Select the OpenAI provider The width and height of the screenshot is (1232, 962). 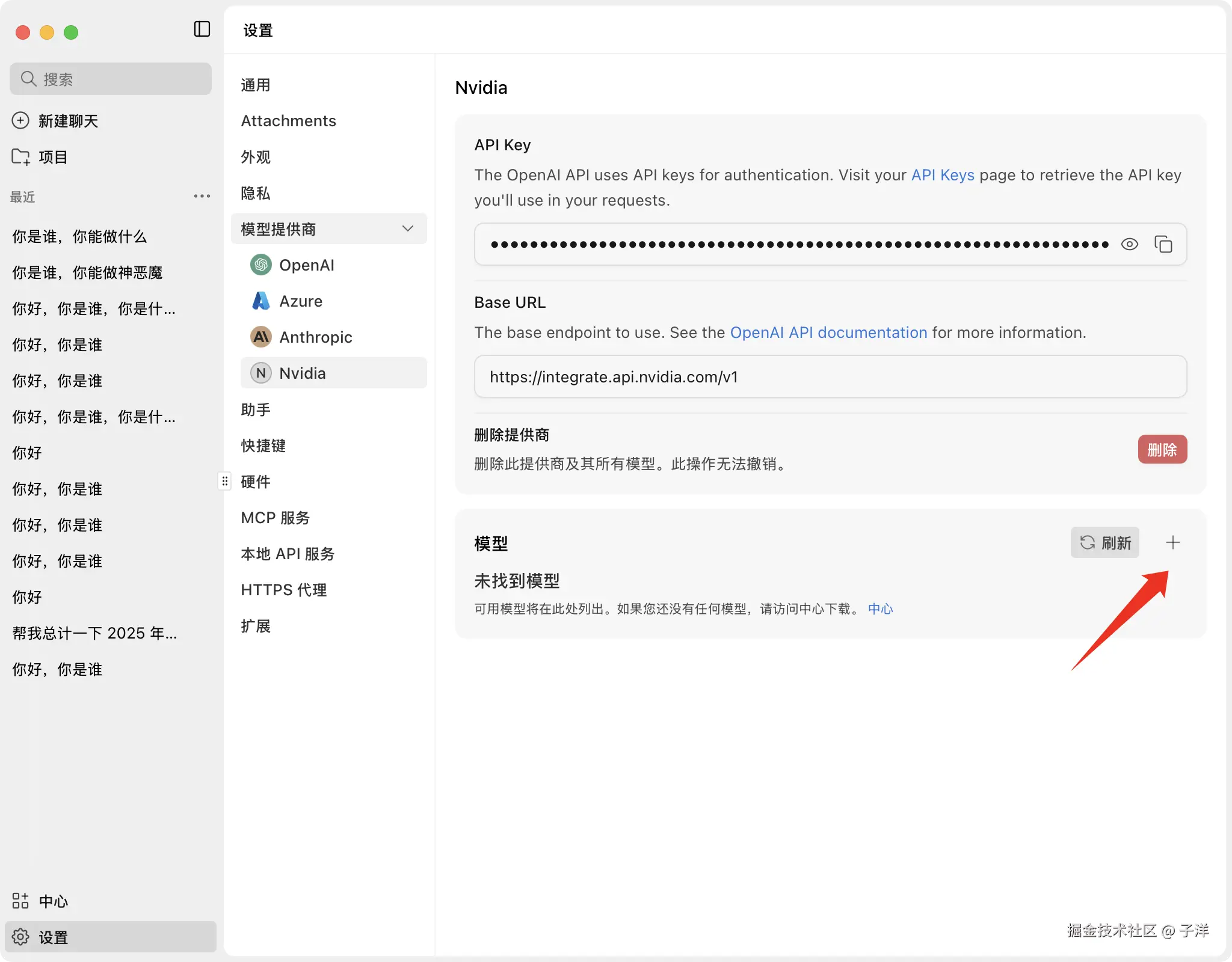306,265
